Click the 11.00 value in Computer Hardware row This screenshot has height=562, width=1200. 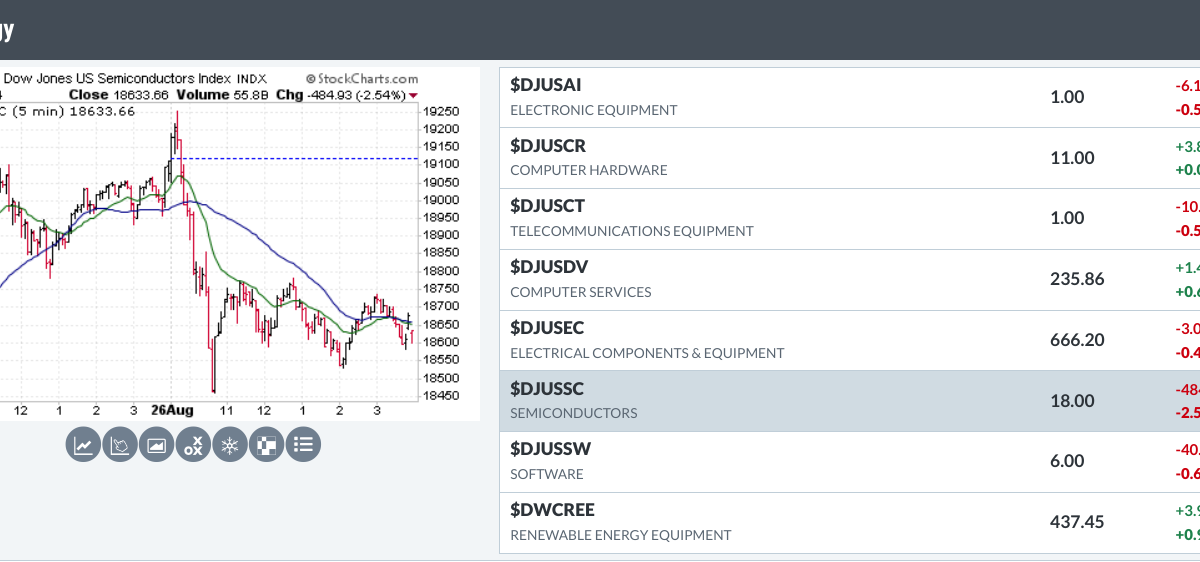[1072, 158]
